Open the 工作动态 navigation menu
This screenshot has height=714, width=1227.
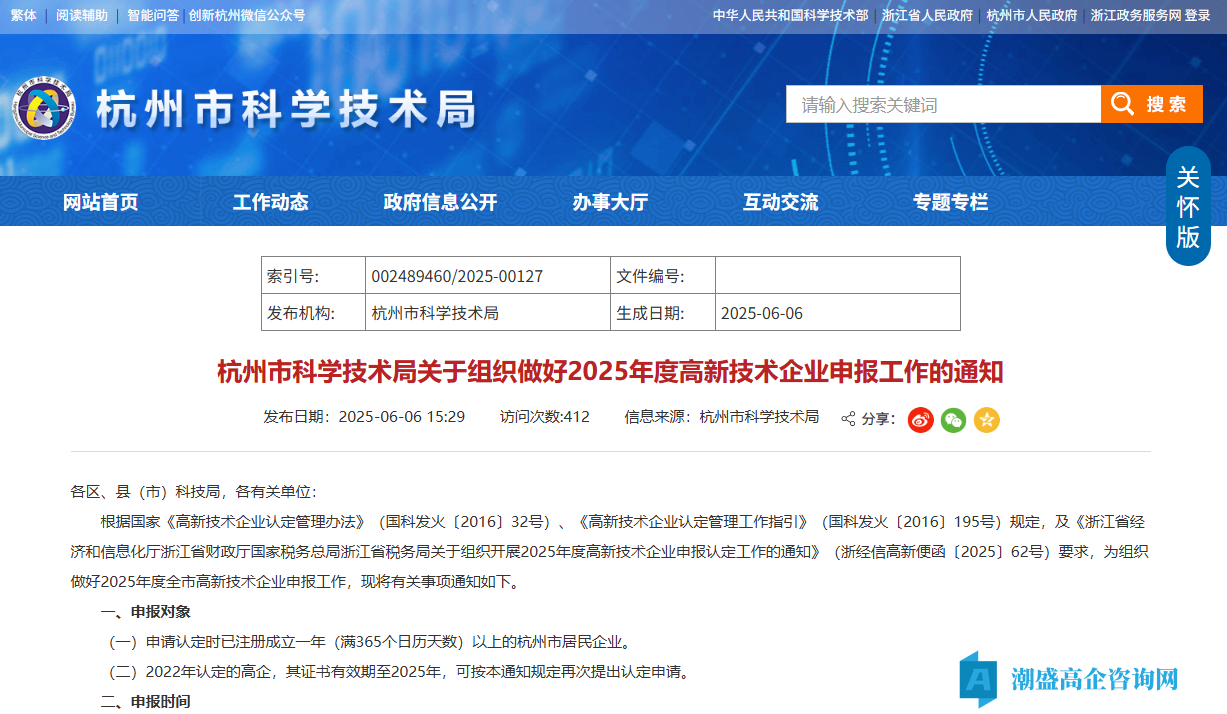[270, 202]
